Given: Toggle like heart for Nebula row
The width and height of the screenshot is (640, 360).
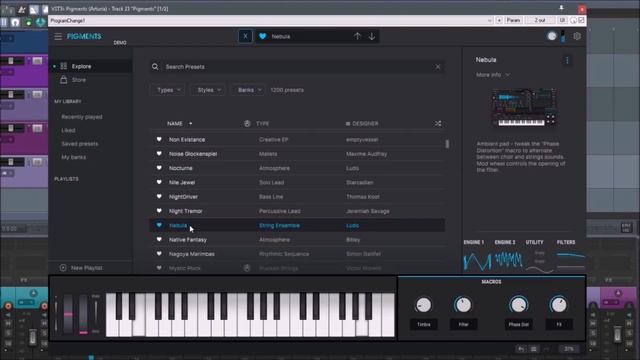Looking at the screenshot, I should point(159,225).
